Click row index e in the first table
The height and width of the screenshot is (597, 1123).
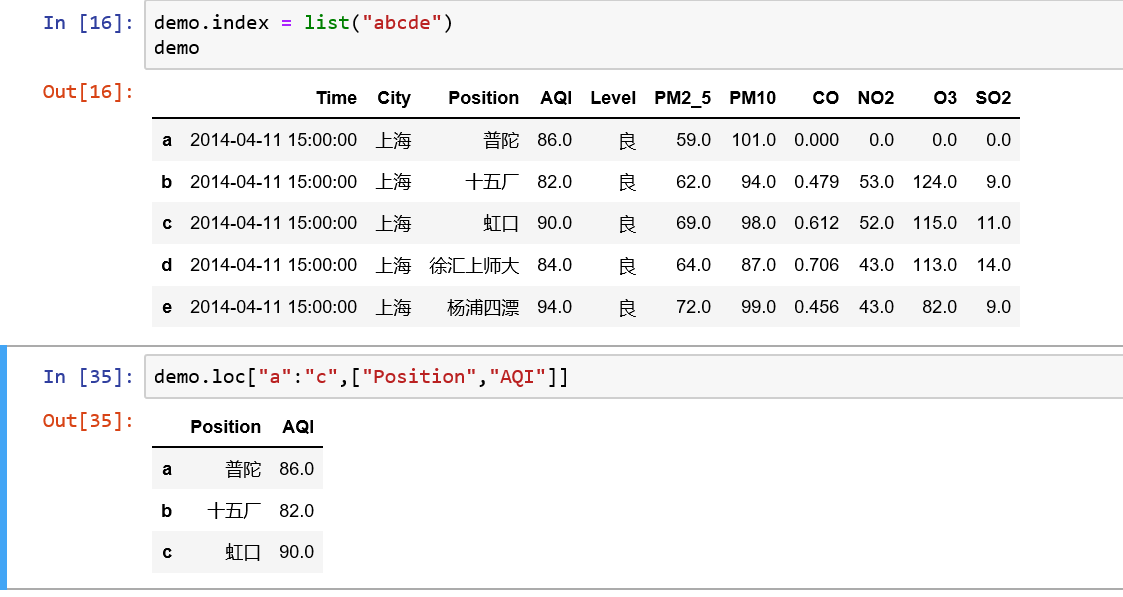(167, 307)
